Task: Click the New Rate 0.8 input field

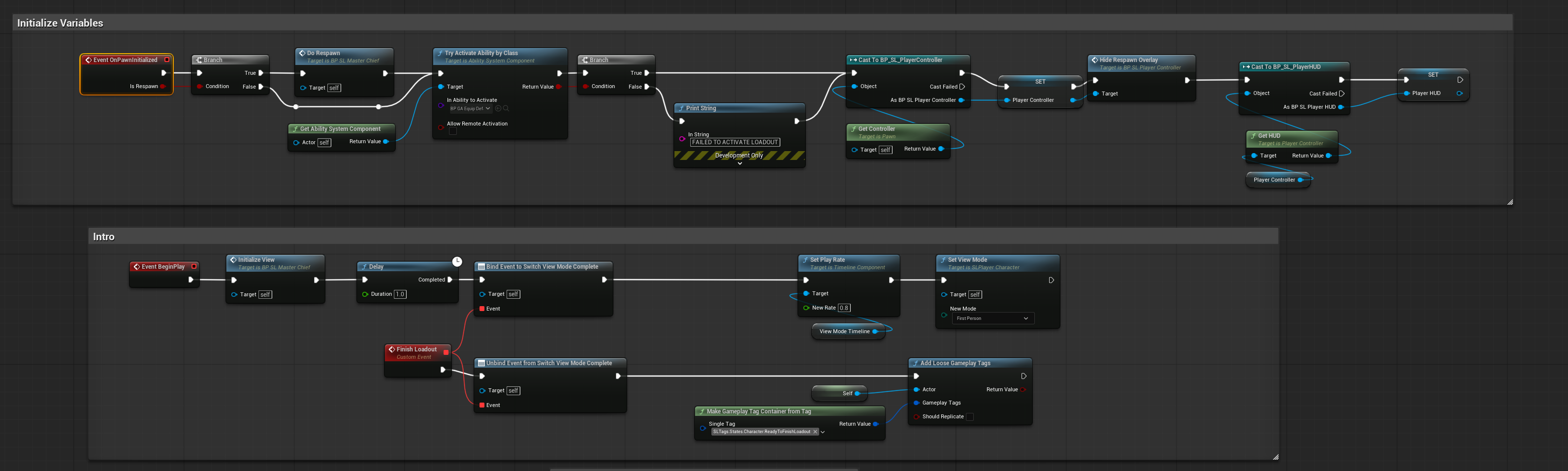Action: (844, 308)
